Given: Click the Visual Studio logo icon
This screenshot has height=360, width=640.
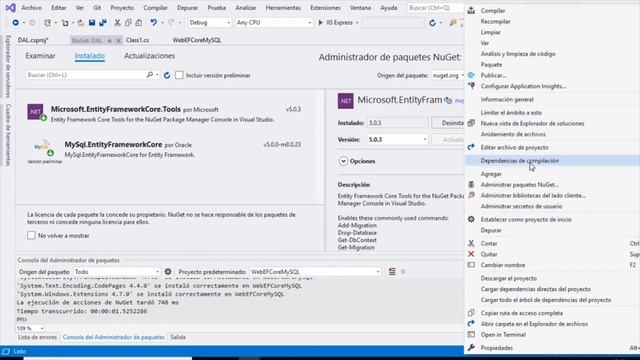Looking at the screenshot, I should click(x=10, y=7).
